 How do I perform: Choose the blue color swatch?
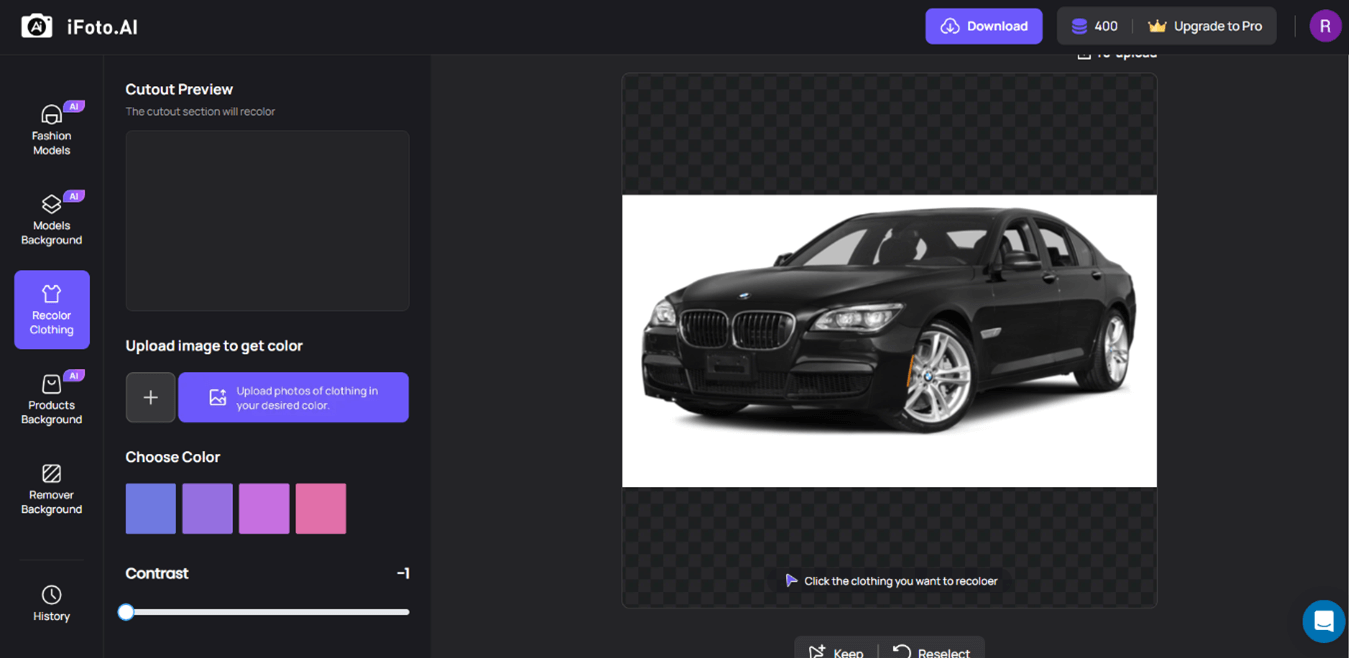(x=151, y=508)
